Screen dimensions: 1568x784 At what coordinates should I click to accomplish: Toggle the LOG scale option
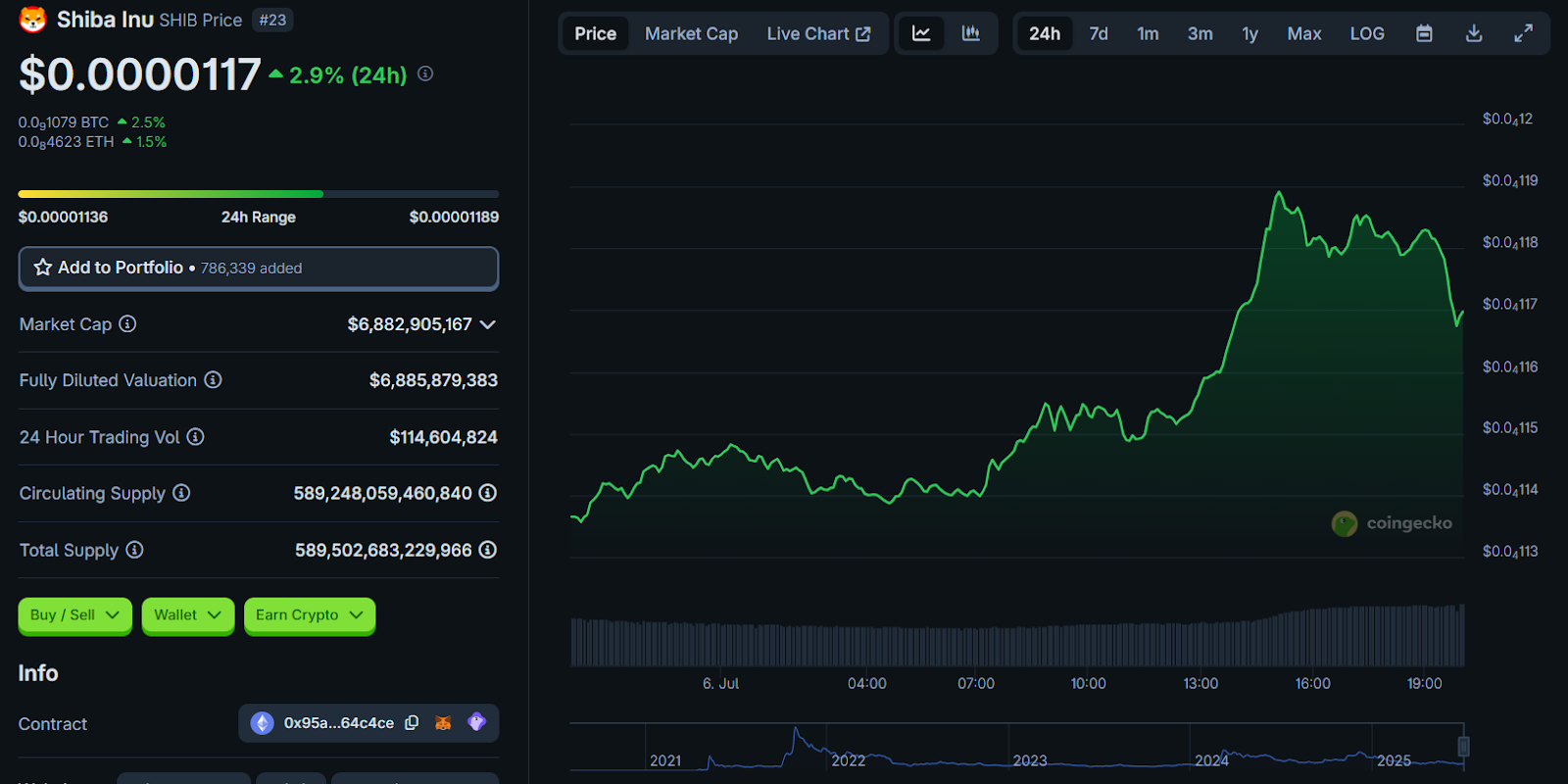coord(1366,33)
